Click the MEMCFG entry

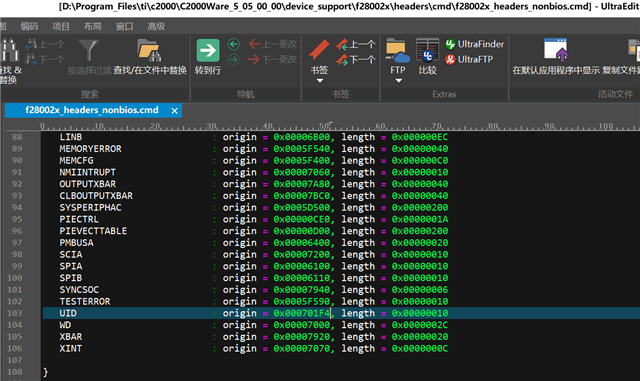click(x=76, y=160)
